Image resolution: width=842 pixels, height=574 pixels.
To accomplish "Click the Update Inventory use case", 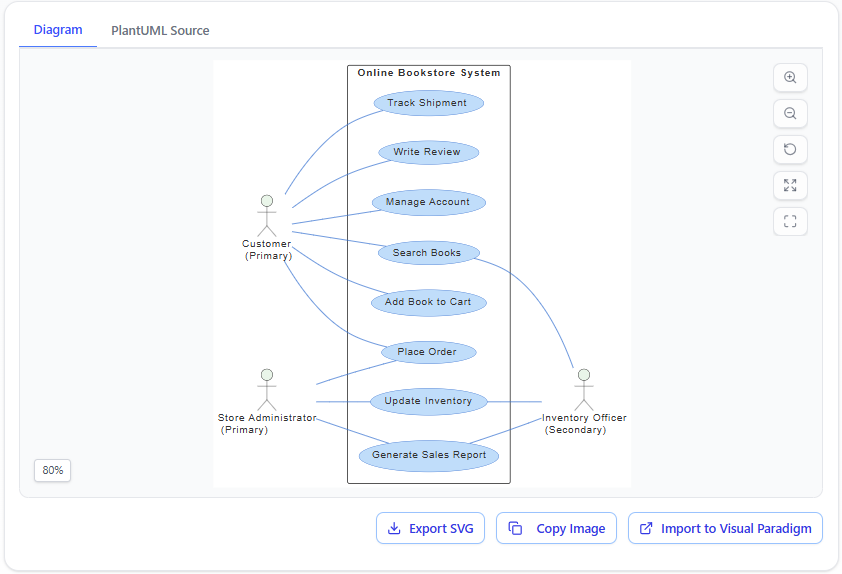I will [x=428, y=401].
